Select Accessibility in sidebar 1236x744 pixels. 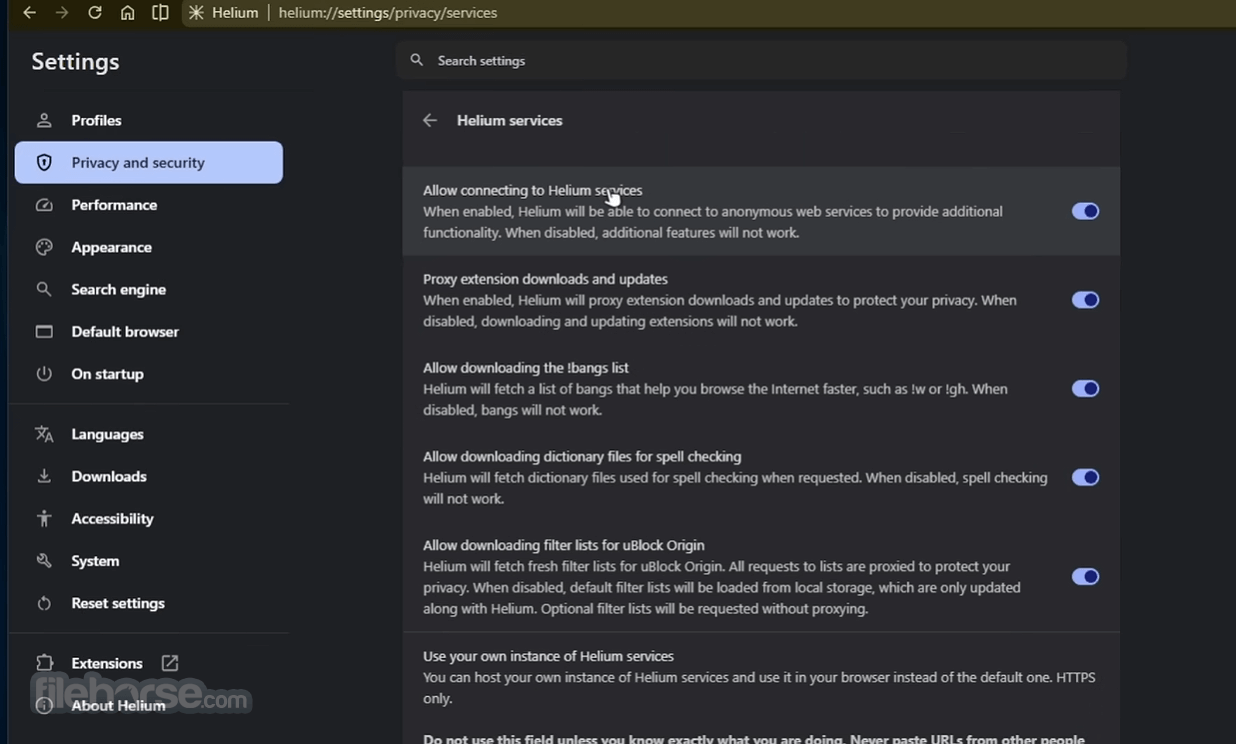pyautogui.click(x=148, y=518)
